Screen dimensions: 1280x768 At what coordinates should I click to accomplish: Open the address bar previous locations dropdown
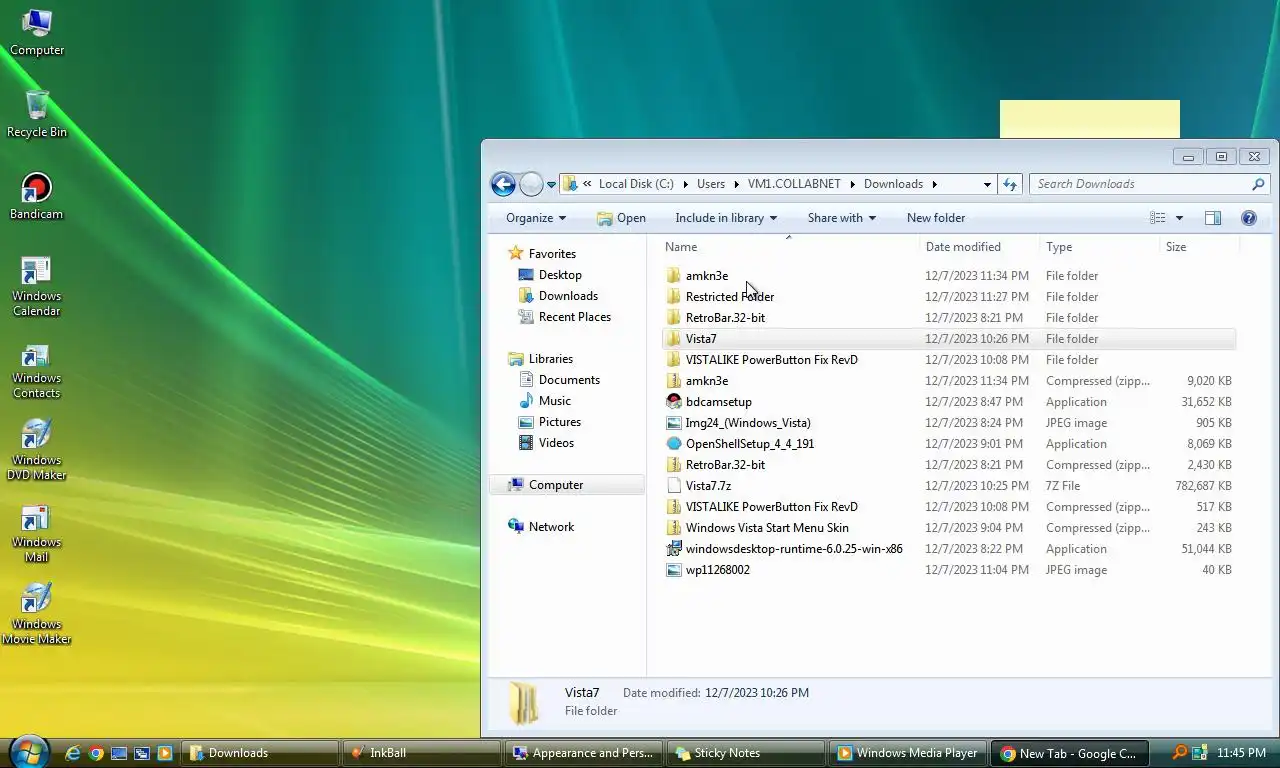click(987, 184)
